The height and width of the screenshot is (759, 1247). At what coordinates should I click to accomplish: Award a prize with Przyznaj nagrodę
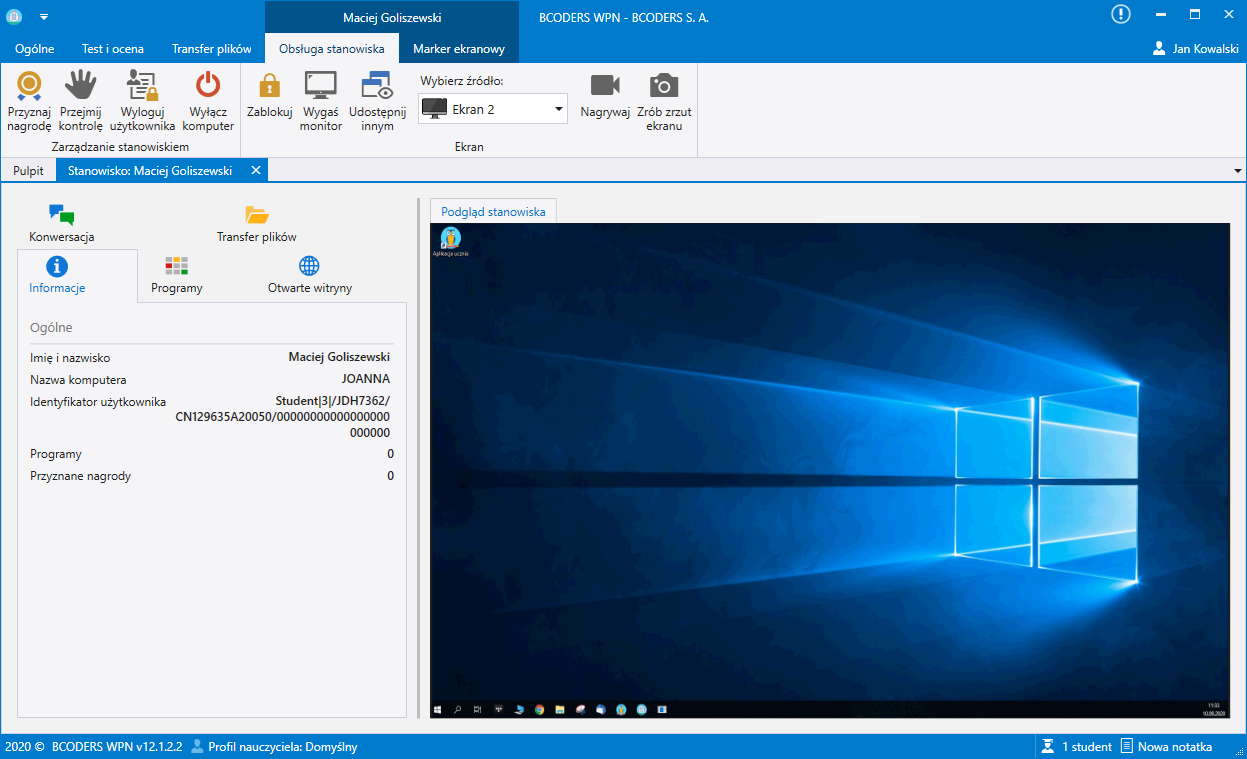pos(29,102)
